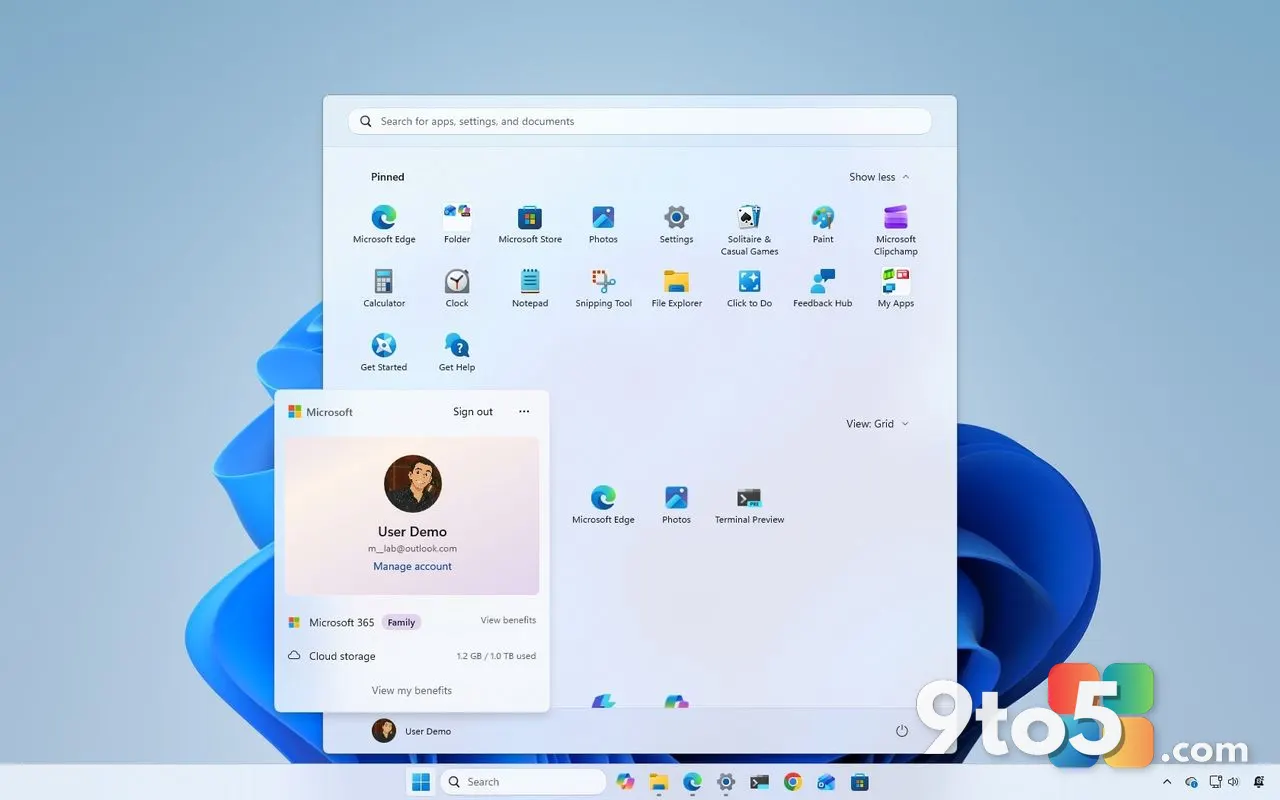Click the network icon in the system tray
This screenshot has width=1280, height=800.
tap(1215, 782)
